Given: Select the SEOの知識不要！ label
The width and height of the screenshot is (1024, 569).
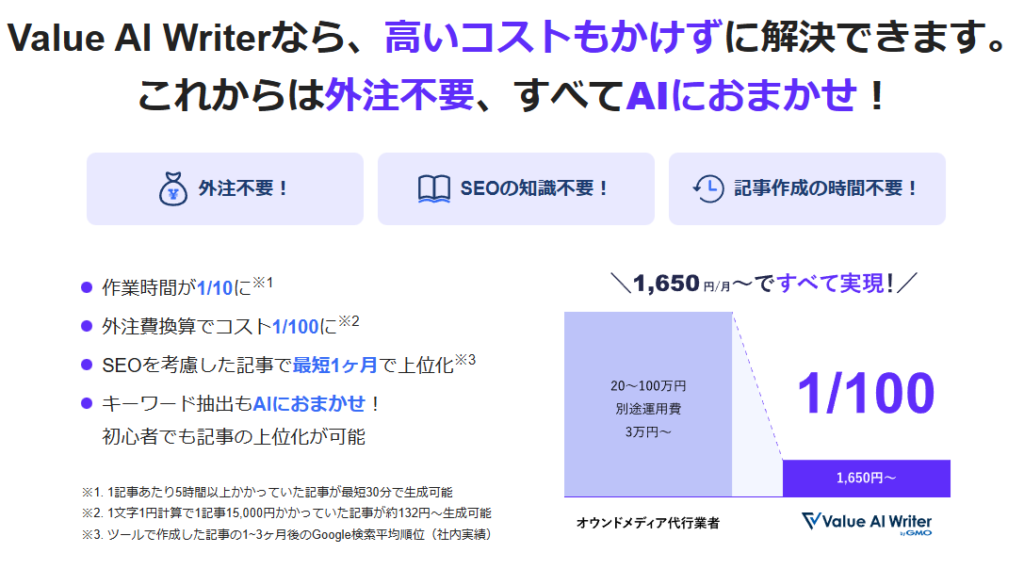Looking at the screenshot, I should coord(535,189).
